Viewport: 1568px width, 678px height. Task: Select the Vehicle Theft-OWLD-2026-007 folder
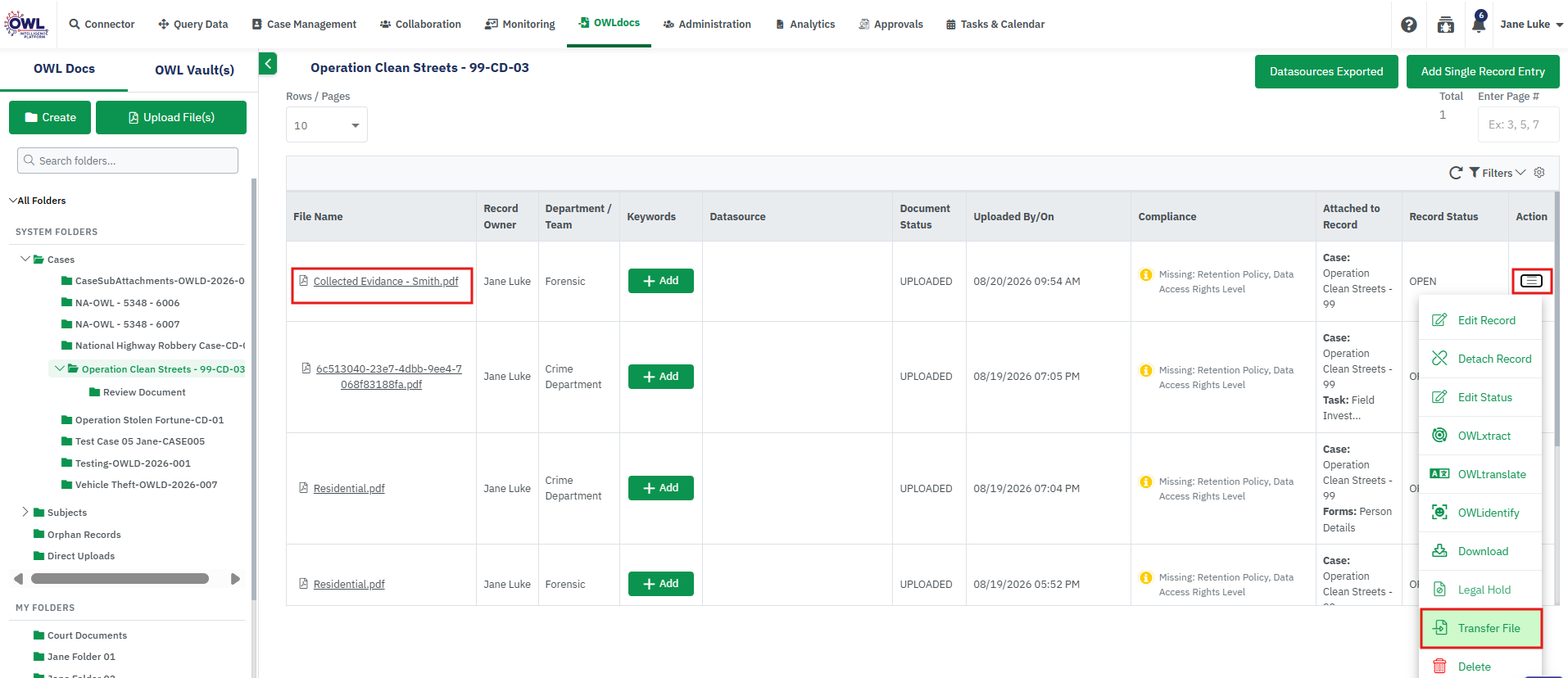146,485
